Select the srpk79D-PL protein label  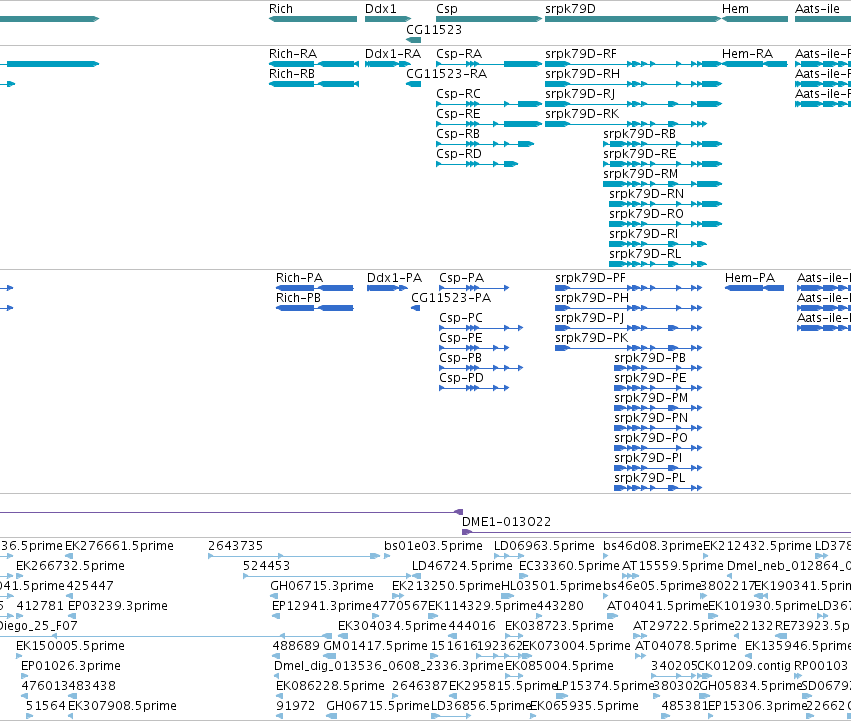coord(650,479)
